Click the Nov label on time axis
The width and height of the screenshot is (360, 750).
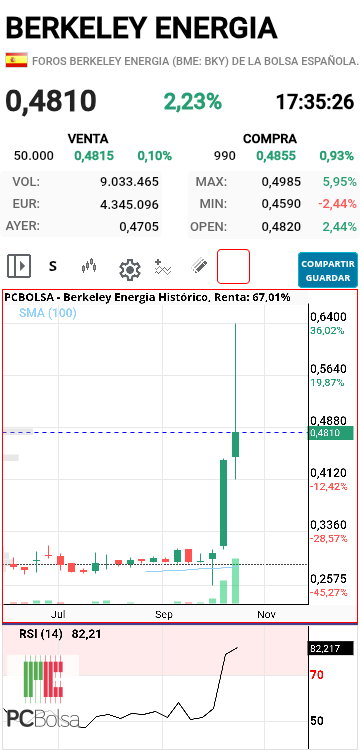point(266,614)
